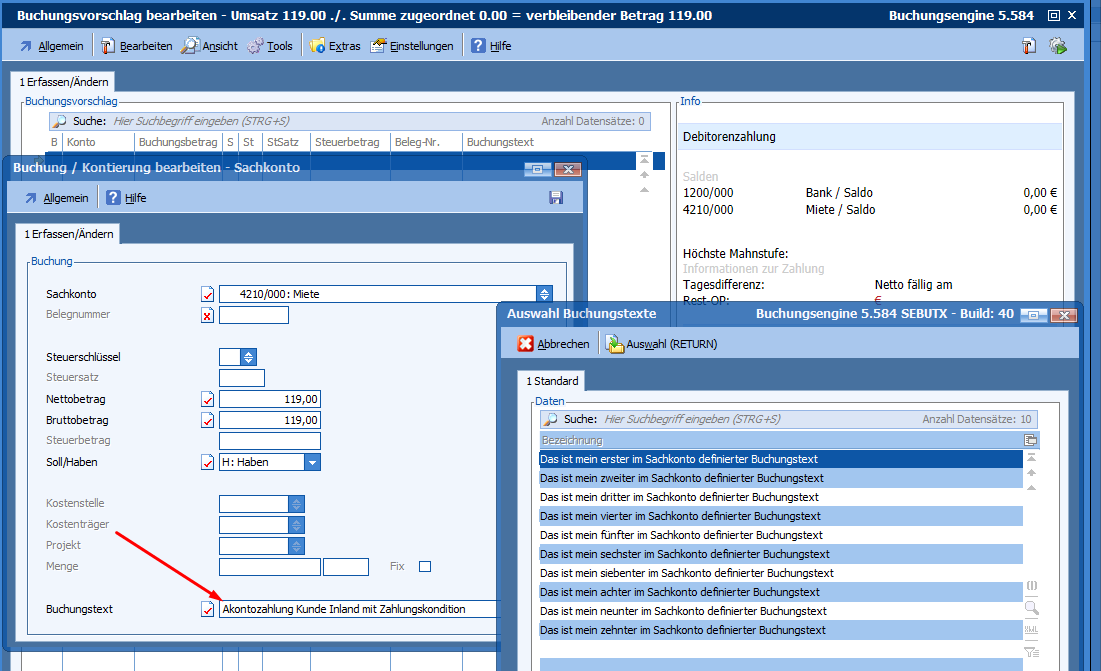Expand the Soll/Haben dropdown

[312, 462]
